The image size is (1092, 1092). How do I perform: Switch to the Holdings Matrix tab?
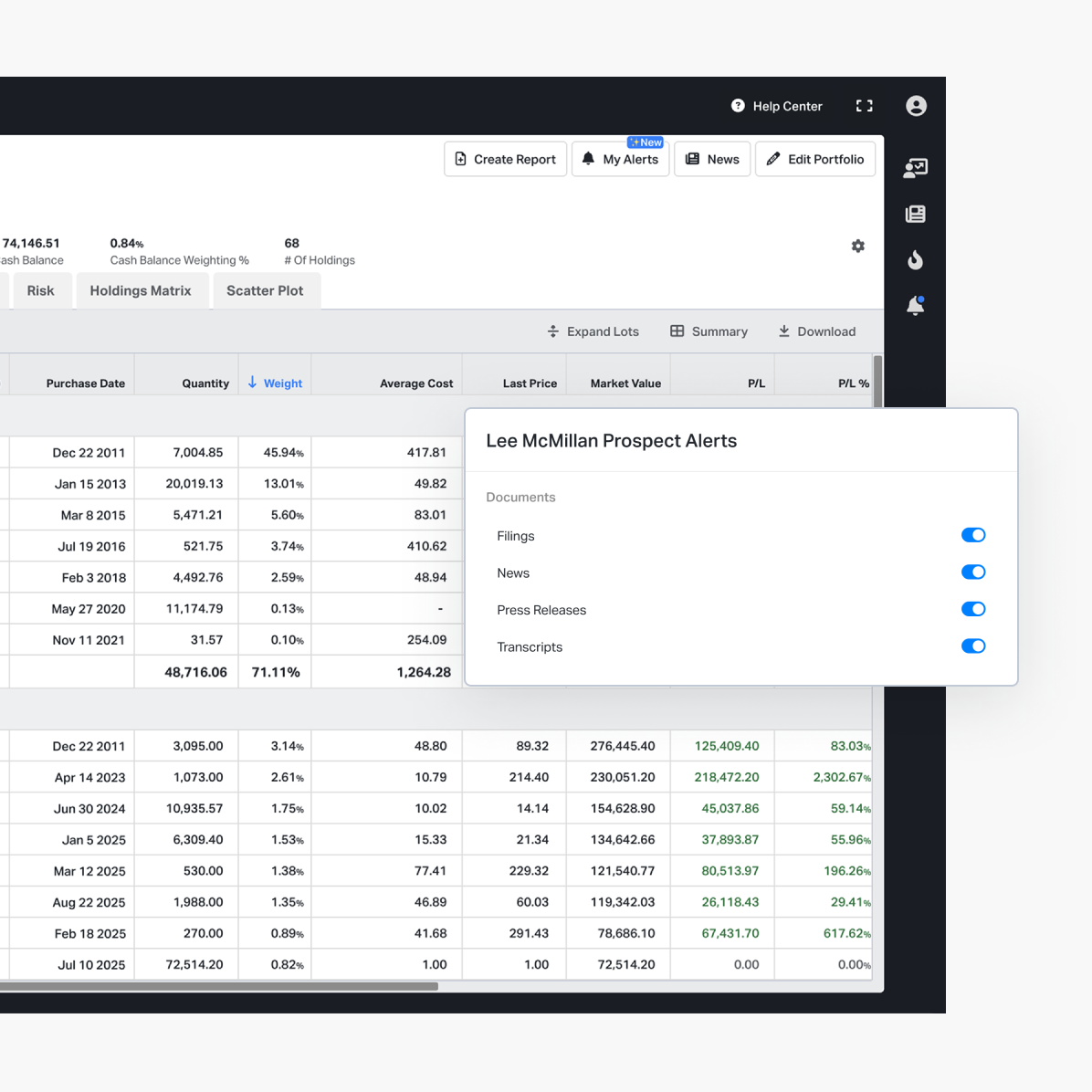pyautogui.click(x=141, y=291)
